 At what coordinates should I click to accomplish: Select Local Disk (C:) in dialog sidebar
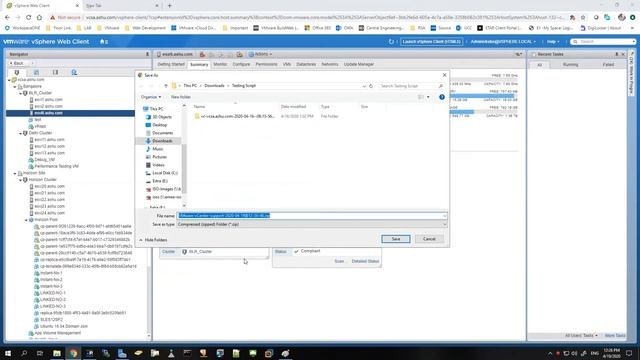tap(164, 173)
